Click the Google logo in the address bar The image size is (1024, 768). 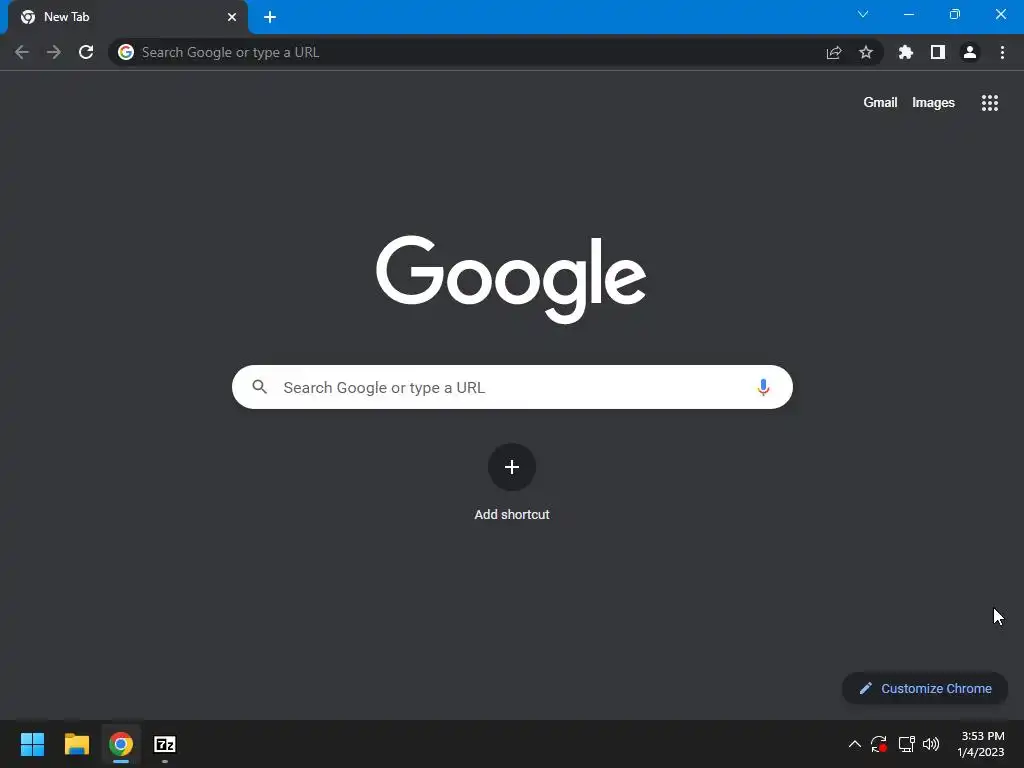pyautogui.click(x=126, y=52)
